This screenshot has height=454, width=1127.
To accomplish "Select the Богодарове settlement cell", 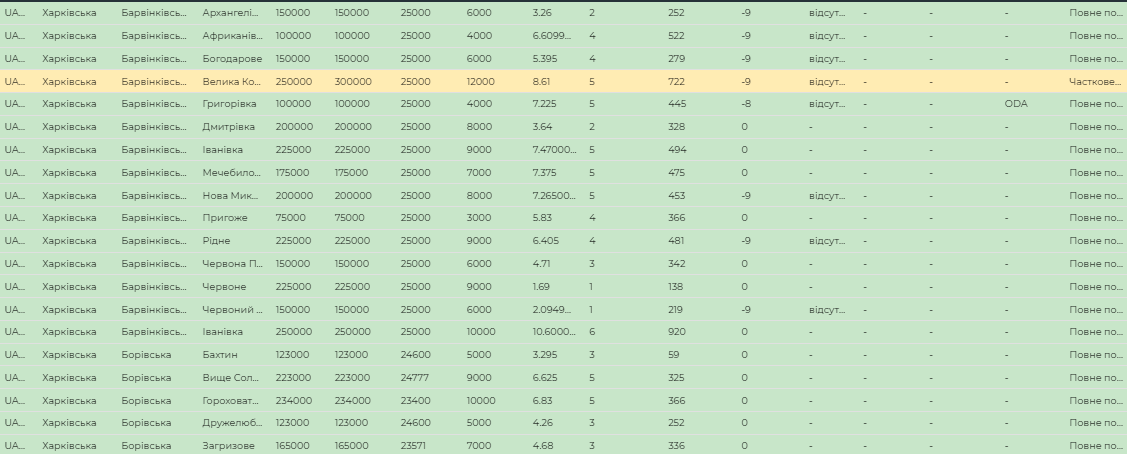I will point(231,58).
